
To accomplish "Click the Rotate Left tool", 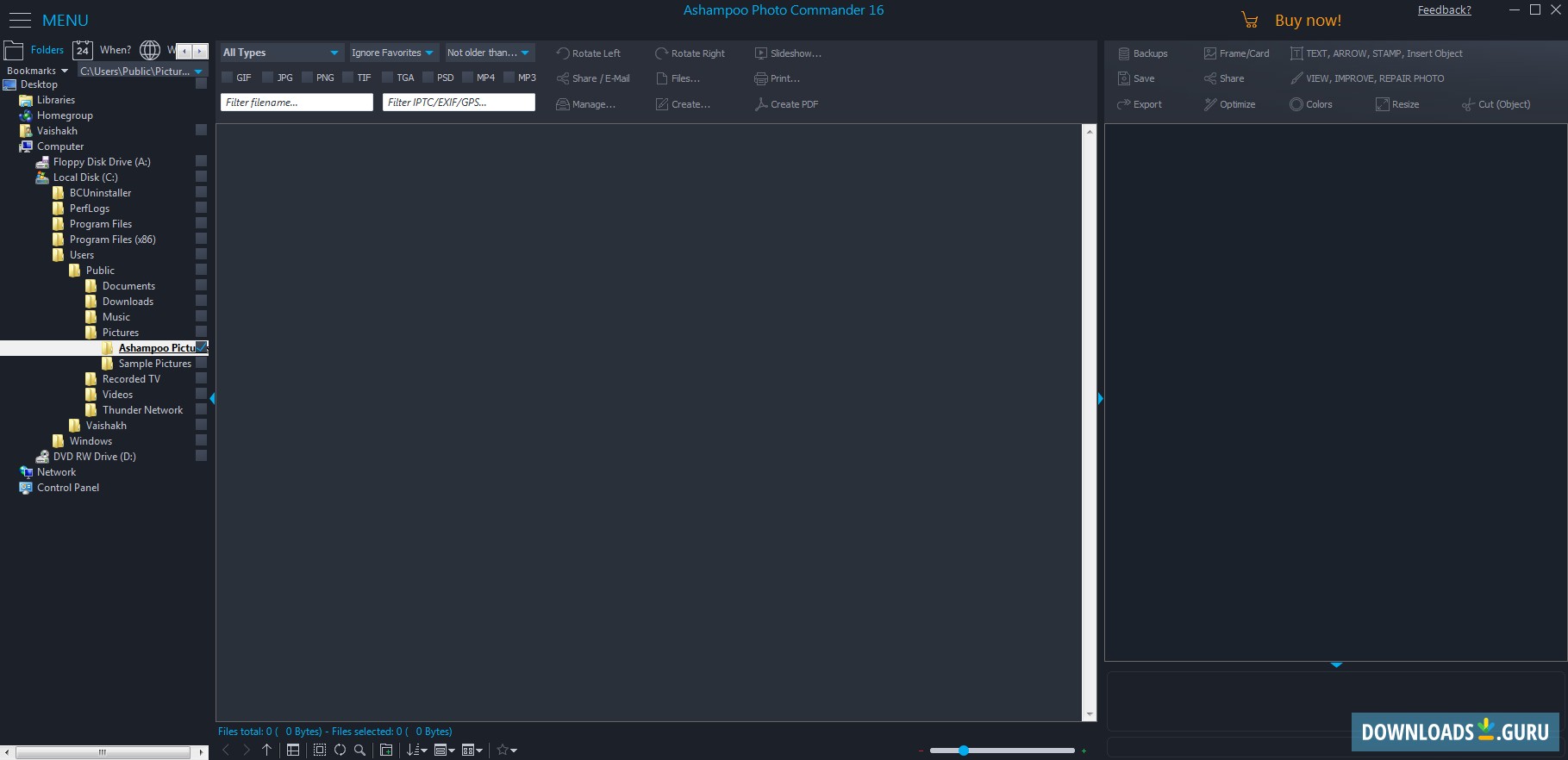I will 588,53.
